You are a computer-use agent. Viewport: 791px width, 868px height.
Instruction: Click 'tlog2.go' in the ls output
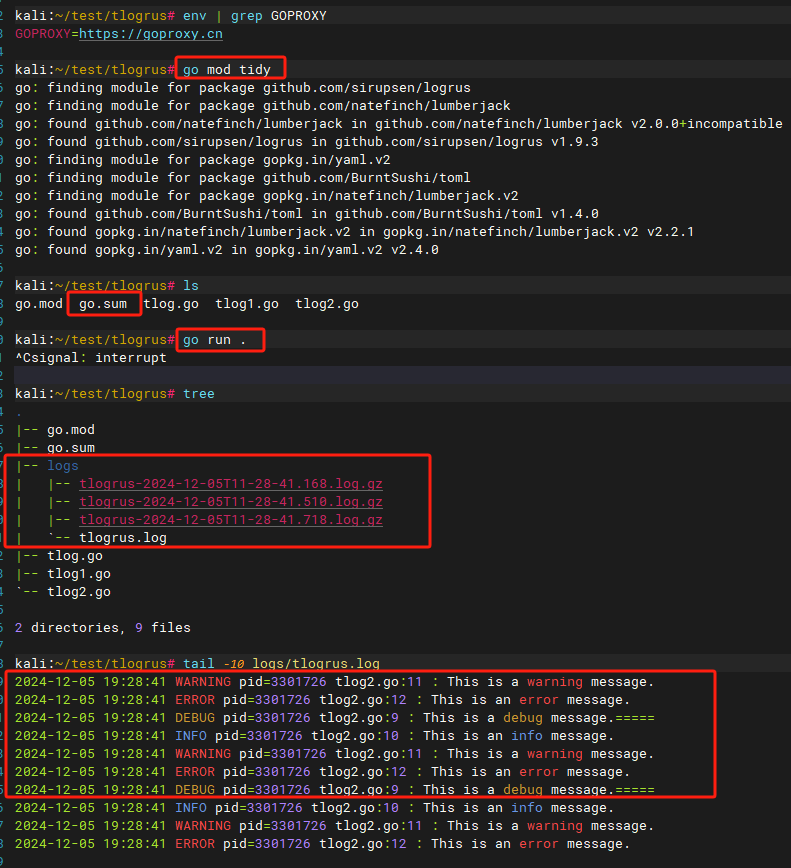point(327,303)
